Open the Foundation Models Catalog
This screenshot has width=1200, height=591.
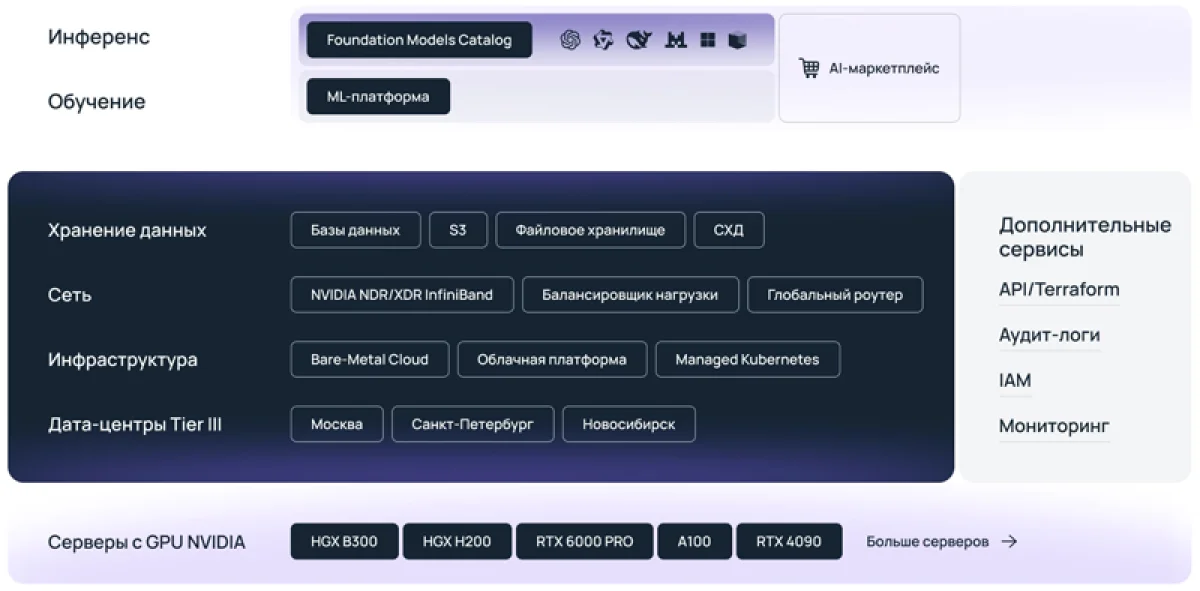pos(418,40)
